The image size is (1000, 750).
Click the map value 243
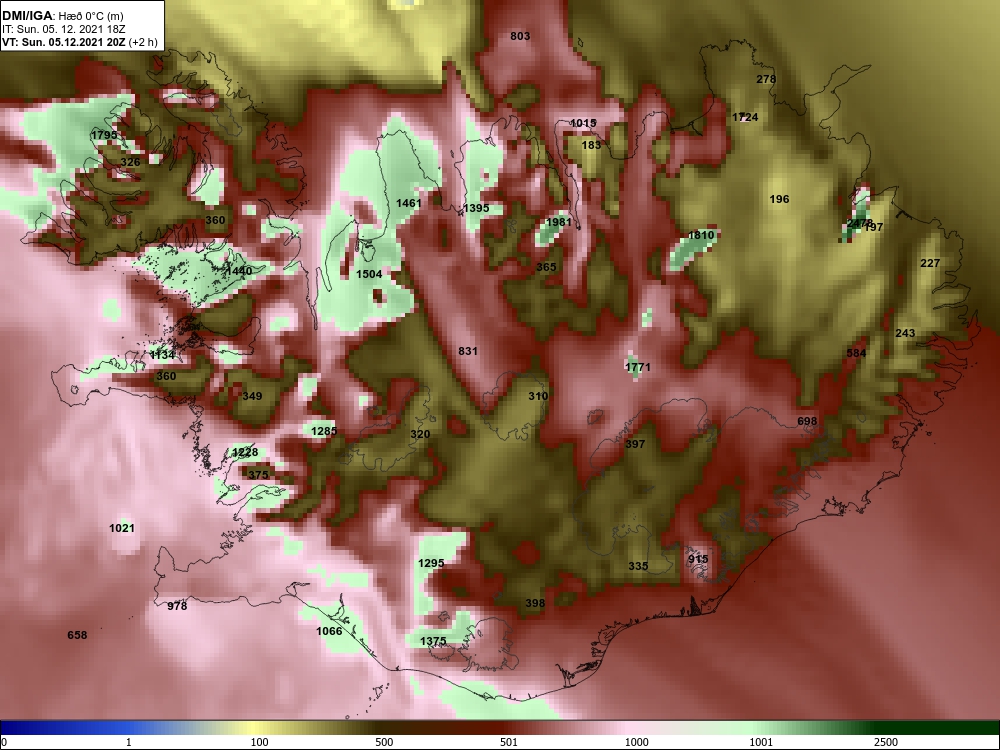pyautogui.click(x=905, y=333)
